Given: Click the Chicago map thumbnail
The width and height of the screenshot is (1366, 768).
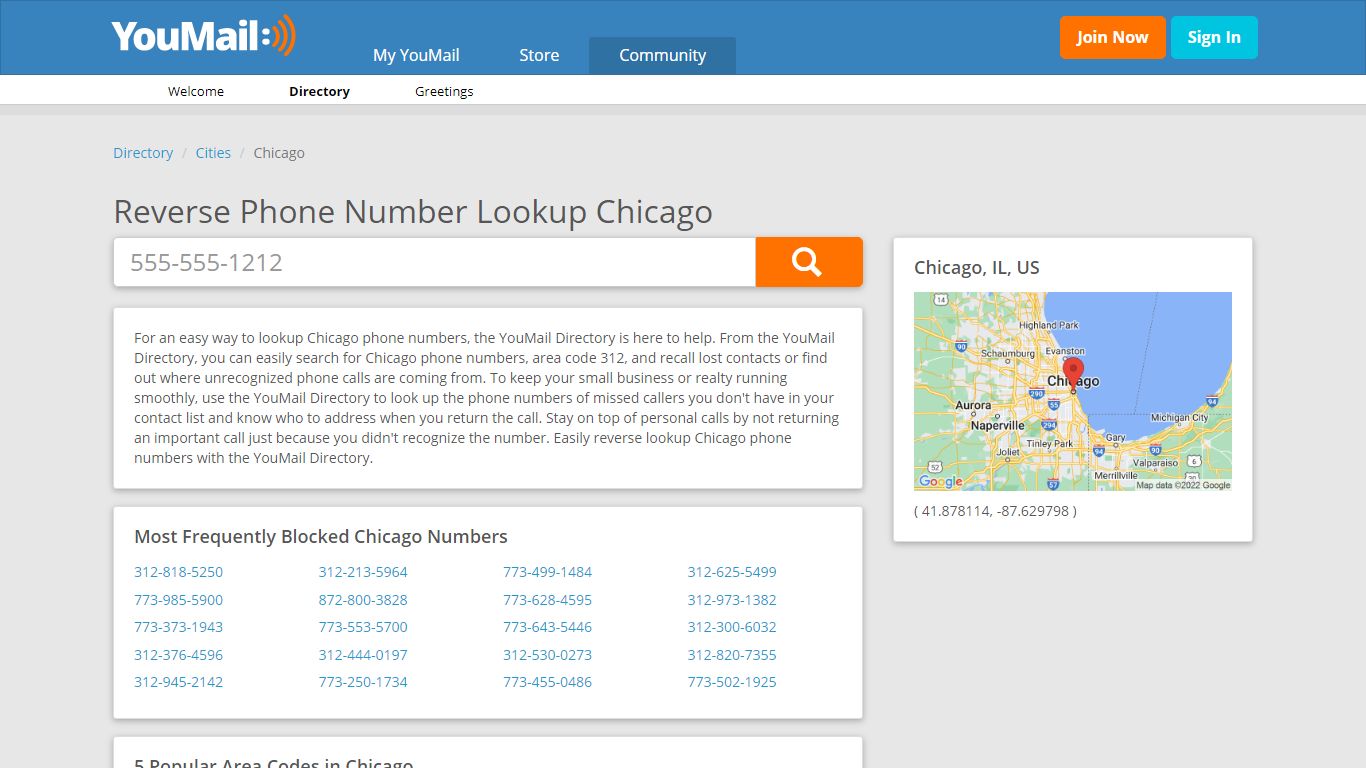Looking at the screenshot, I should (1073, 391).
